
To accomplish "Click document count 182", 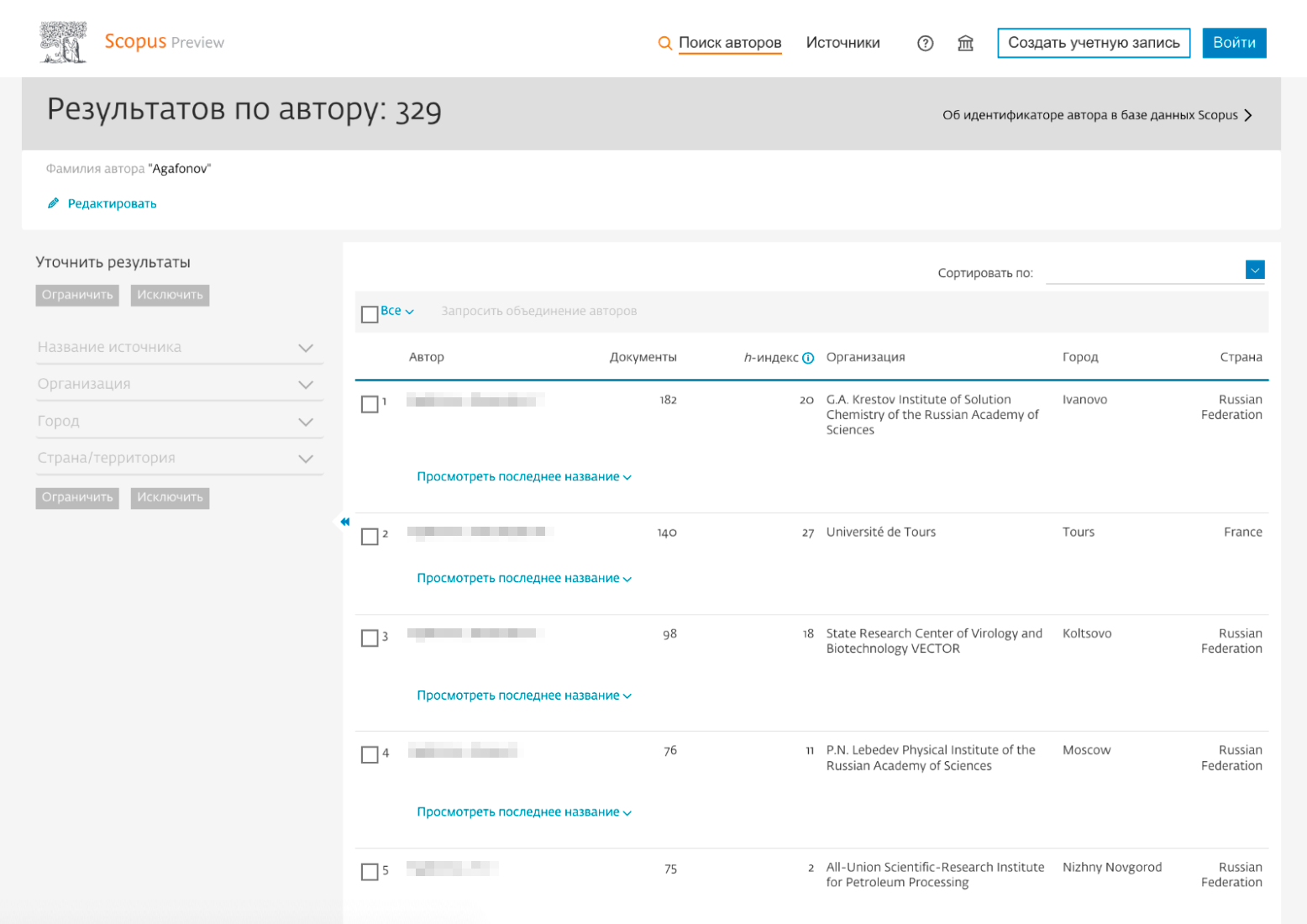I will 668,400.
